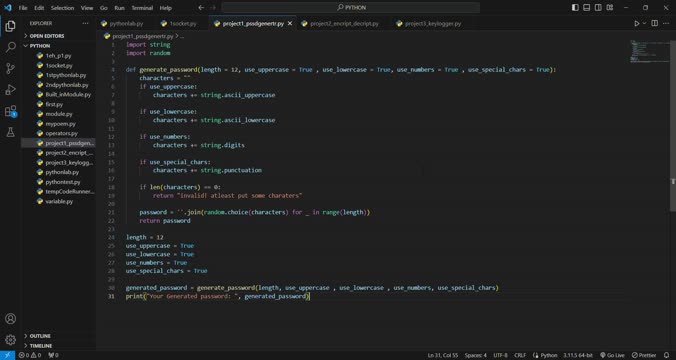Screen dimensions: 676x360
Task: Change UTF-8 encoding setting
Action: pos(500,355)
